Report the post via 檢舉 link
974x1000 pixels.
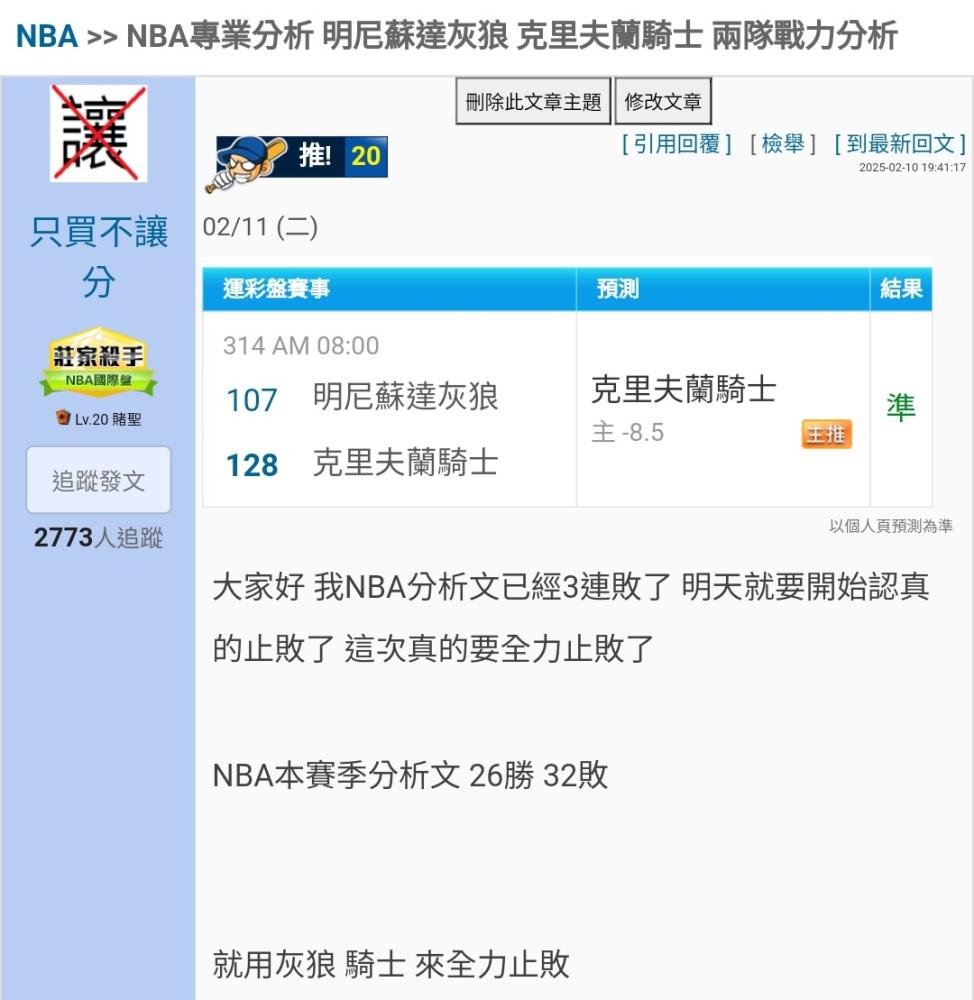click(783, 144)
